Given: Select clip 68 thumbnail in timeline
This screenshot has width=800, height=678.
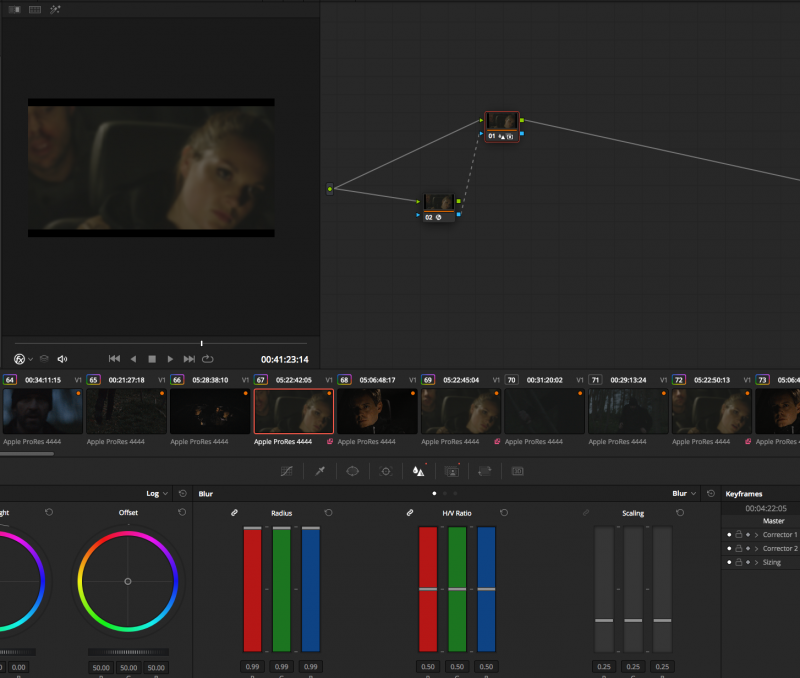Looking at the screenshot, I should pos(376,411).
